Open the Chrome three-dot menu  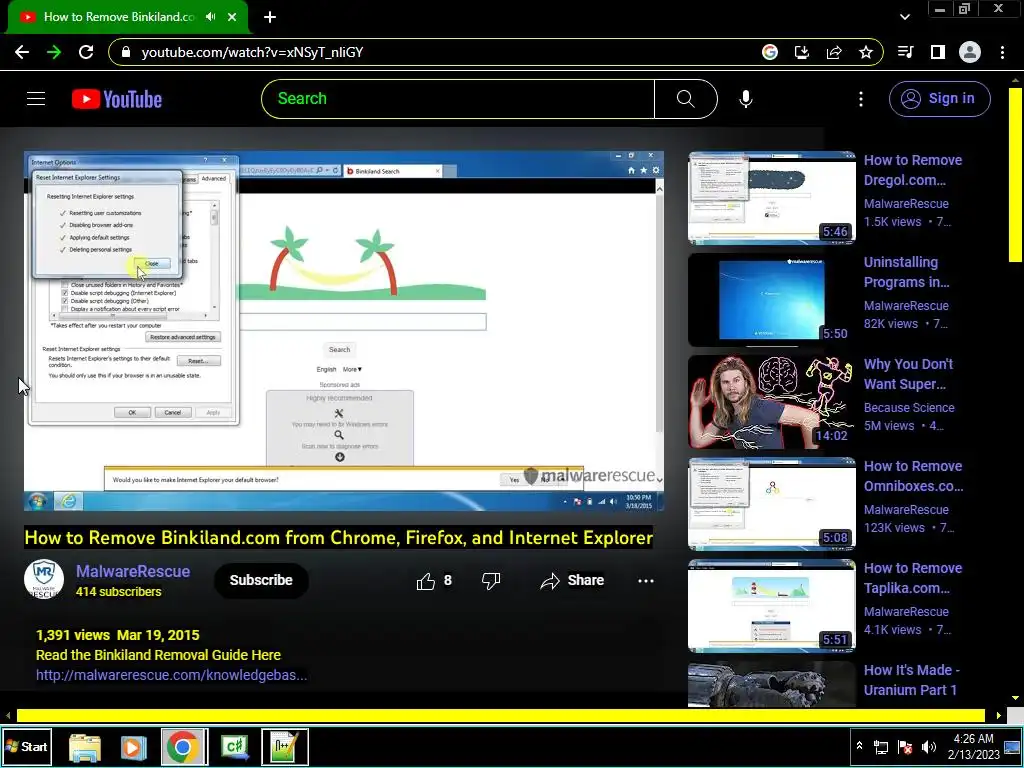(x=1002, y=52)
